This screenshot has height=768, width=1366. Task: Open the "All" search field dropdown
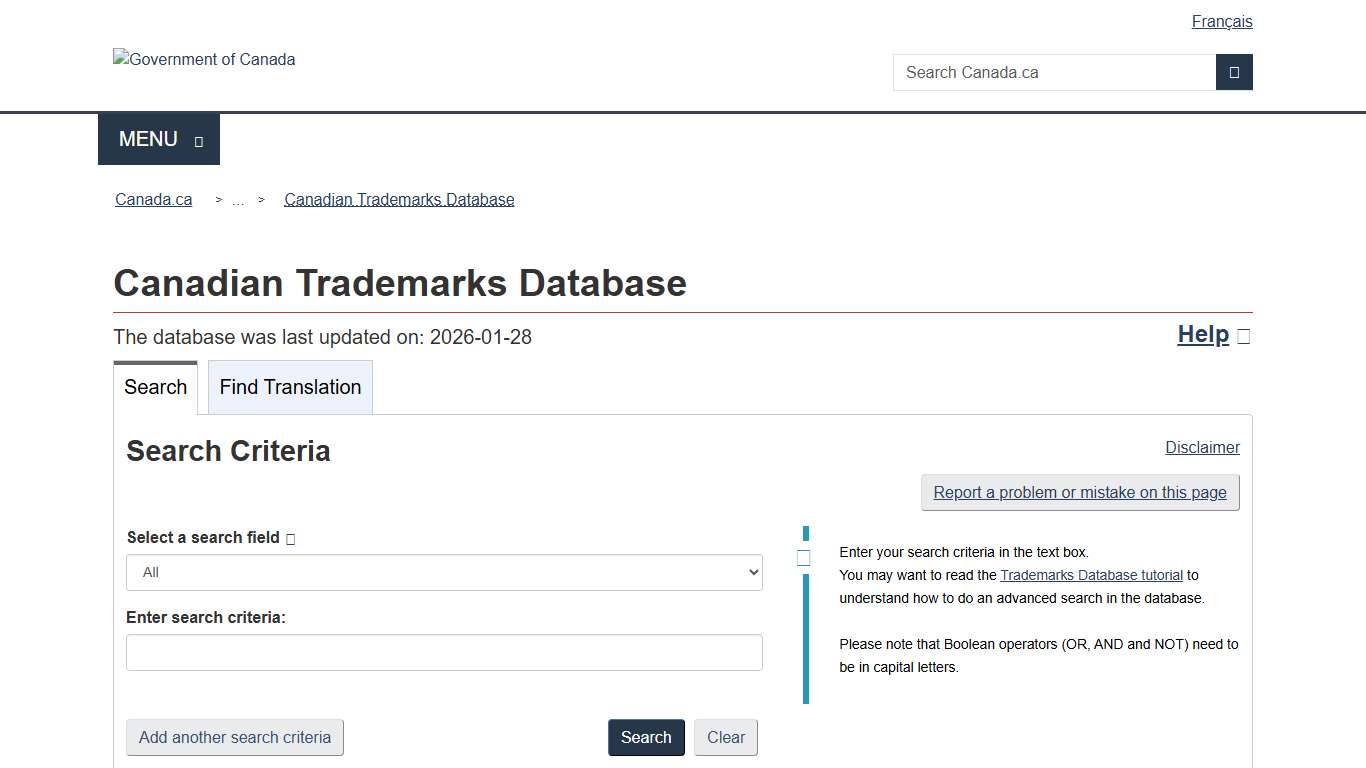(444, 572)
